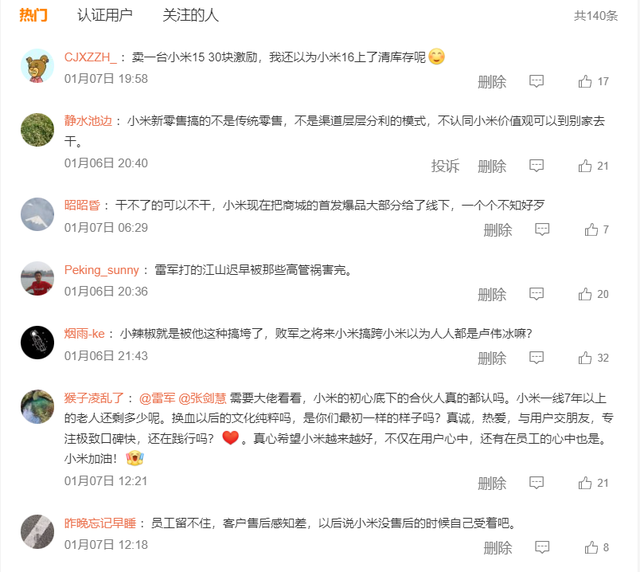Delete 烟雨-ke's comment
Viewport: 640px width, 572px height.
[x=492, y=358]
